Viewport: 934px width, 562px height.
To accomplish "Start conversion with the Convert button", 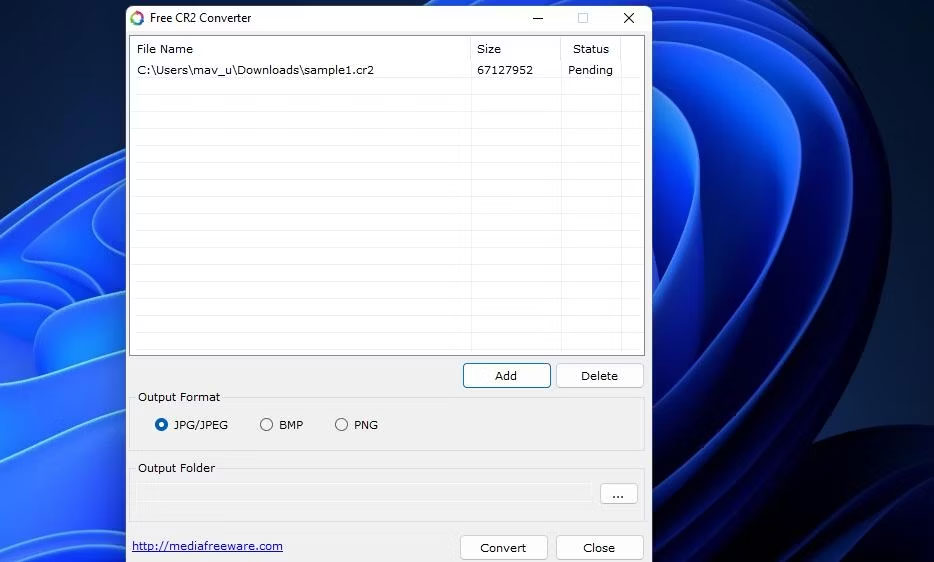I will click(503, 548).
